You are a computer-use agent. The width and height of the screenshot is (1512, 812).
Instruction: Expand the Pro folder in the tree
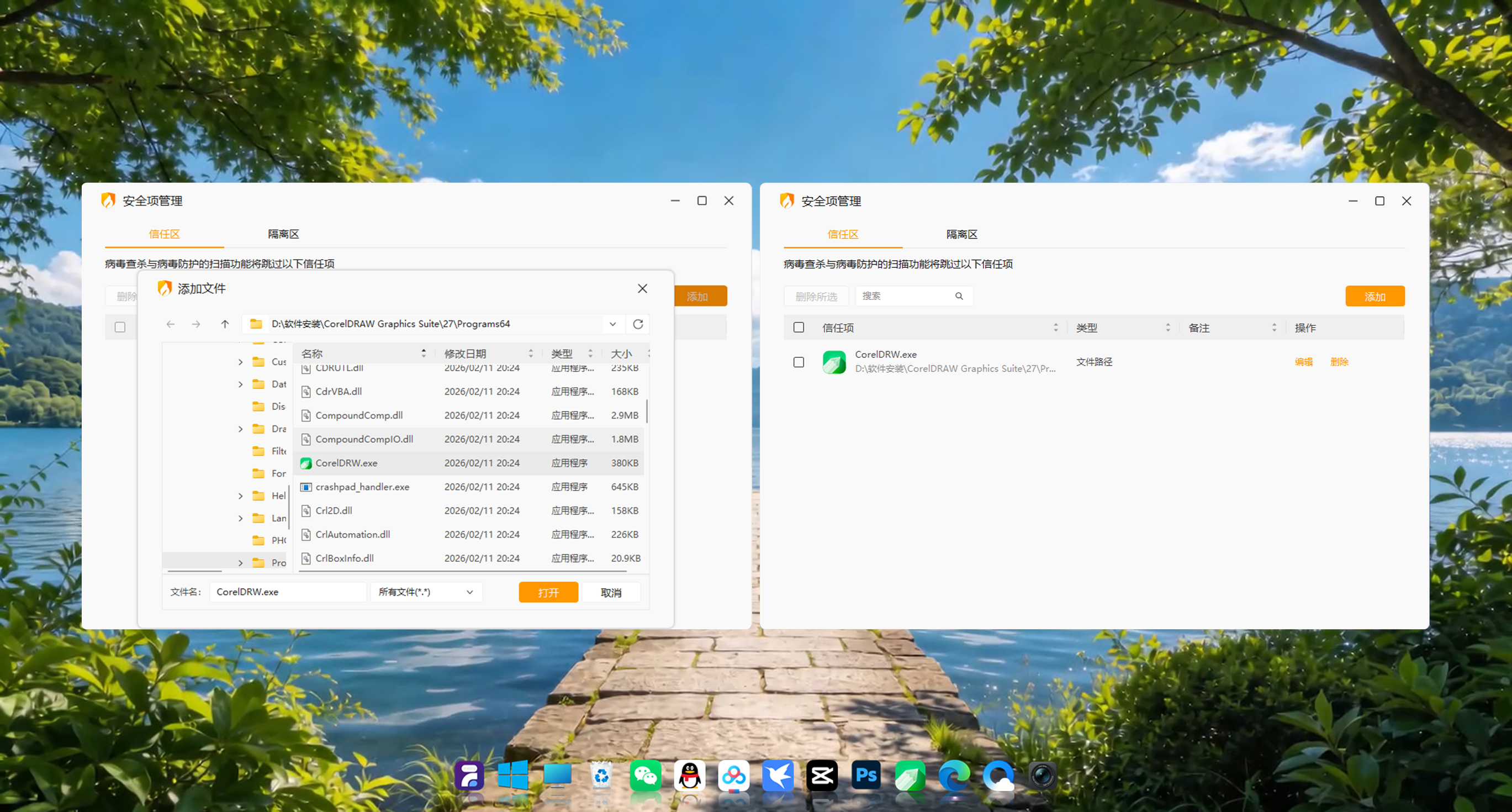click(241, 563)
